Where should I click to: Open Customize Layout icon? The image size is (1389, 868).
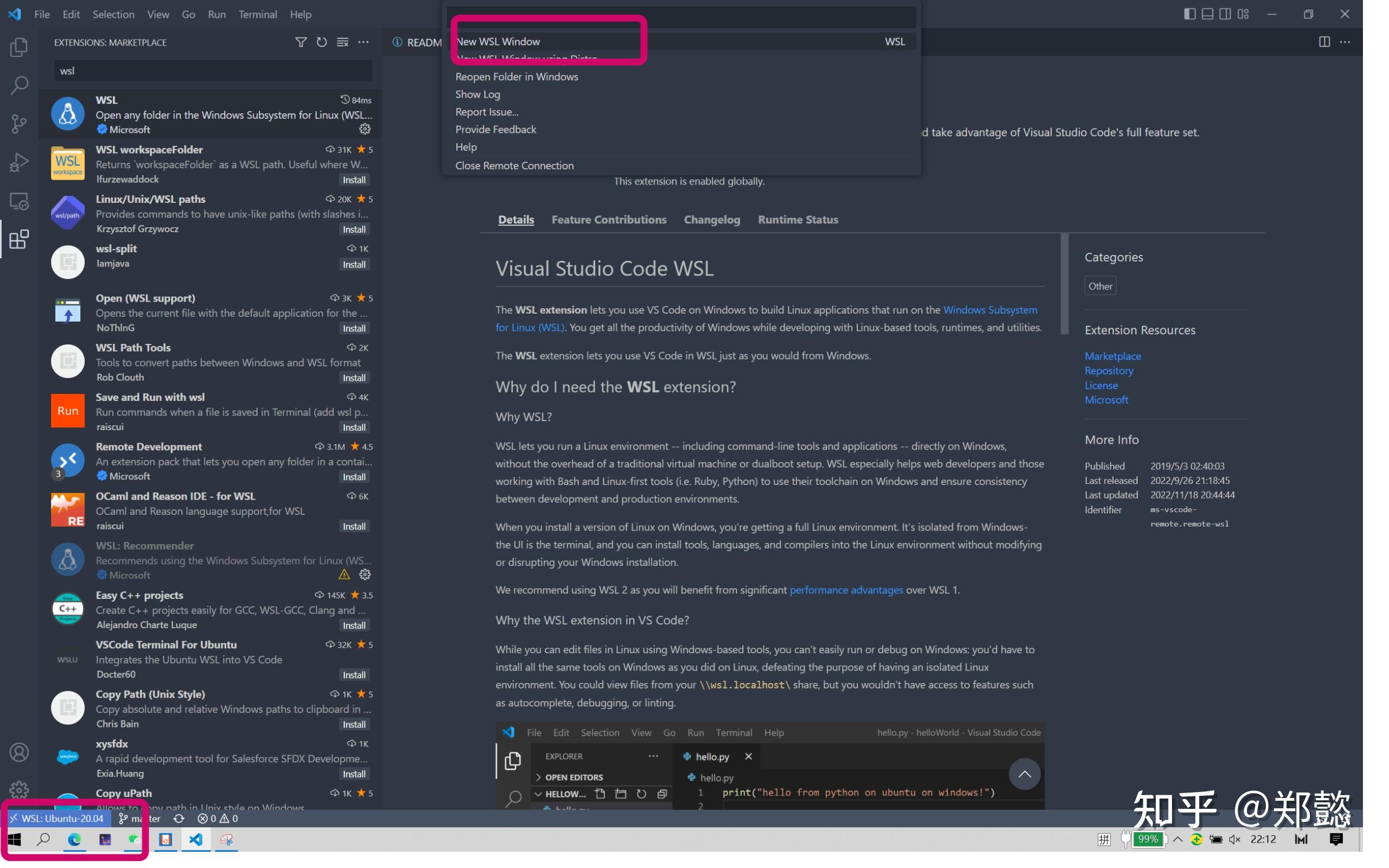click(1243, 14)
